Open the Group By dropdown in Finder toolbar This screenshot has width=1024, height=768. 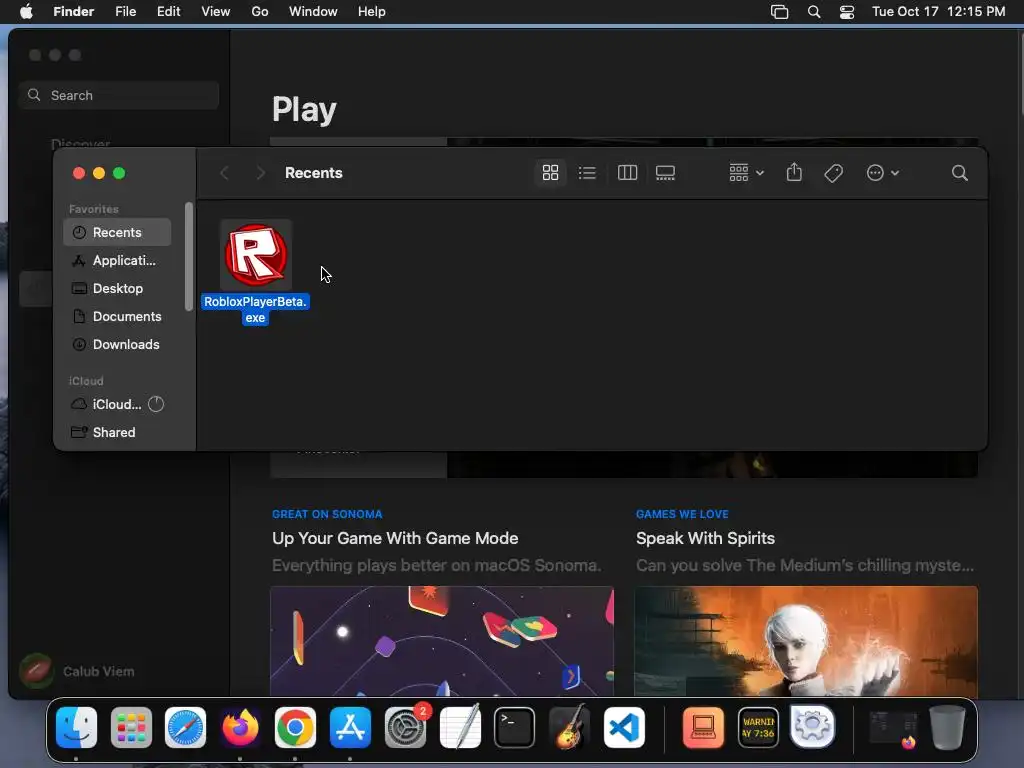pos(746,172)
